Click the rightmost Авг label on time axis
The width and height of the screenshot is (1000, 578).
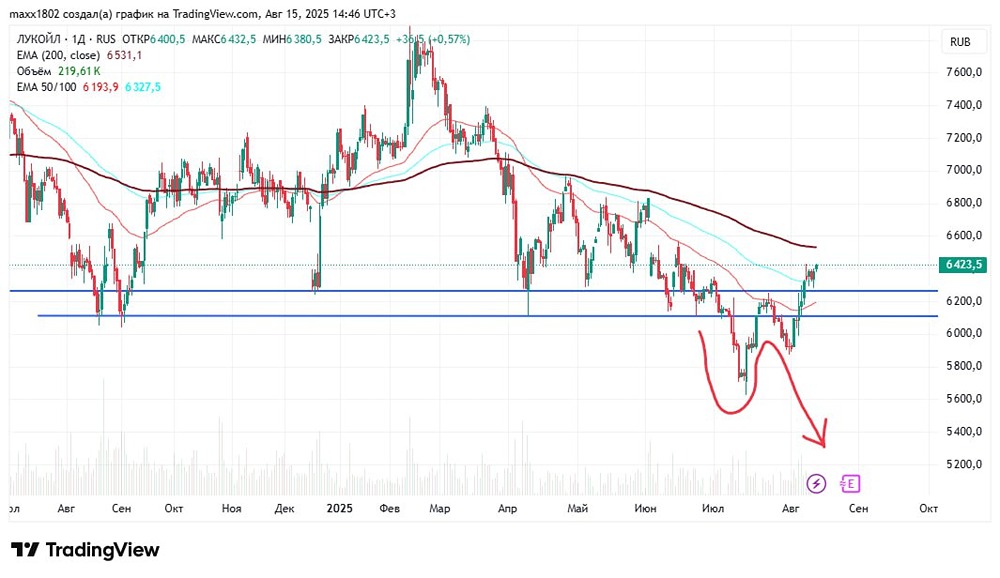pyautogui.click(x=790, y=508)
